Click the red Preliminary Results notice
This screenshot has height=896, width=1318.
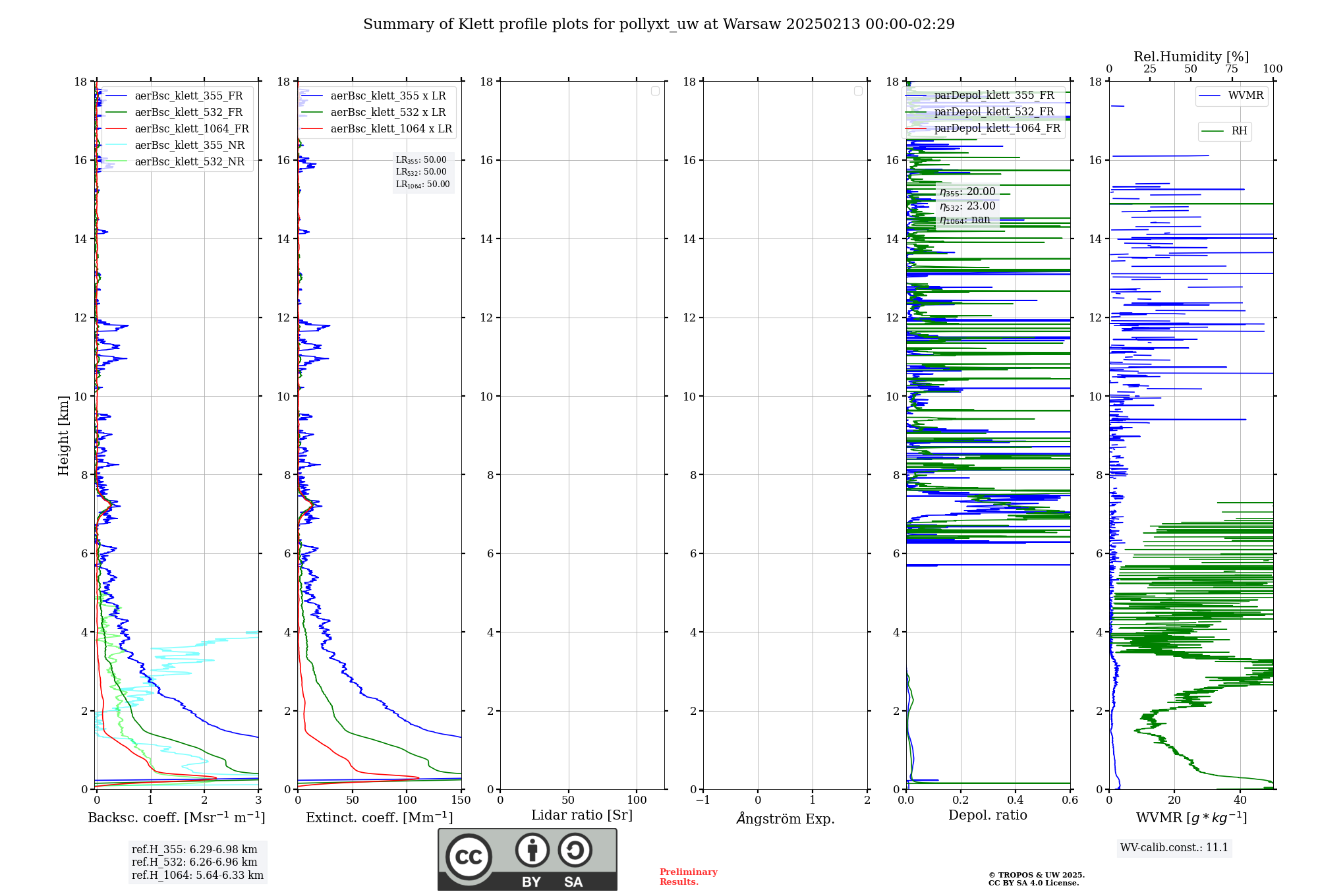click(689, 877)
